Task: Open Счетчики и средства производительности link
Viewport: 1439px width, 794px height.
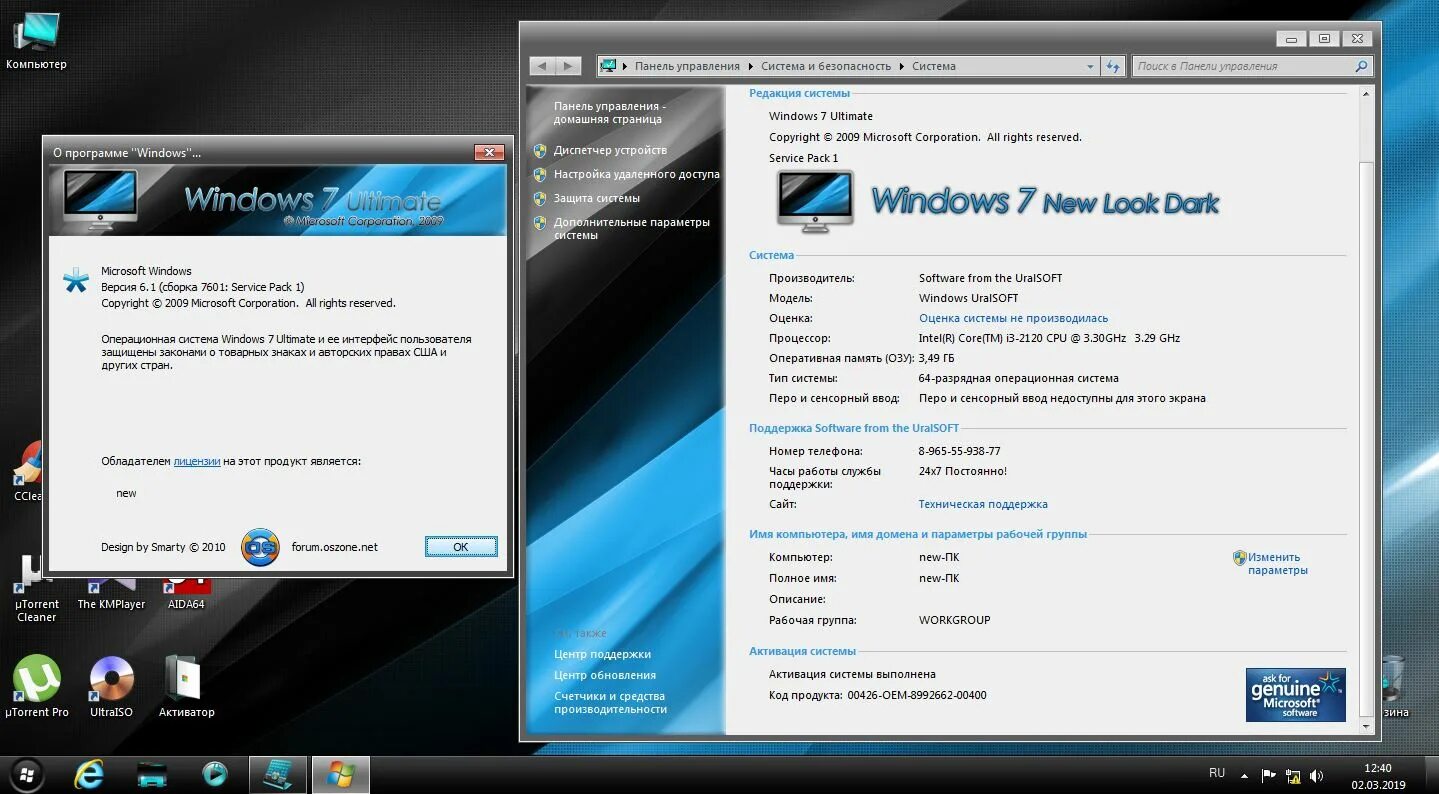Action: (x=610, y=702)
